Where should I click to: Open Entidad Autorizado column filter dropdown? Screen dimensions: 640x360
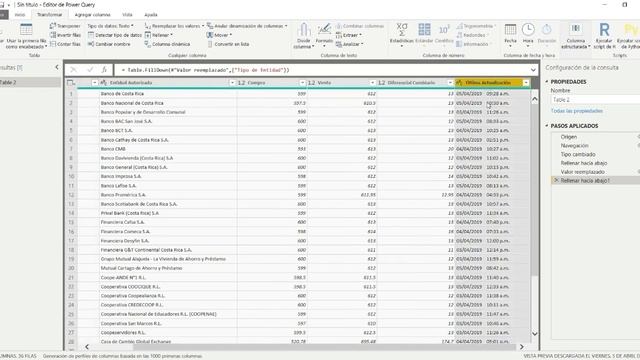click(x=232, y=83)
